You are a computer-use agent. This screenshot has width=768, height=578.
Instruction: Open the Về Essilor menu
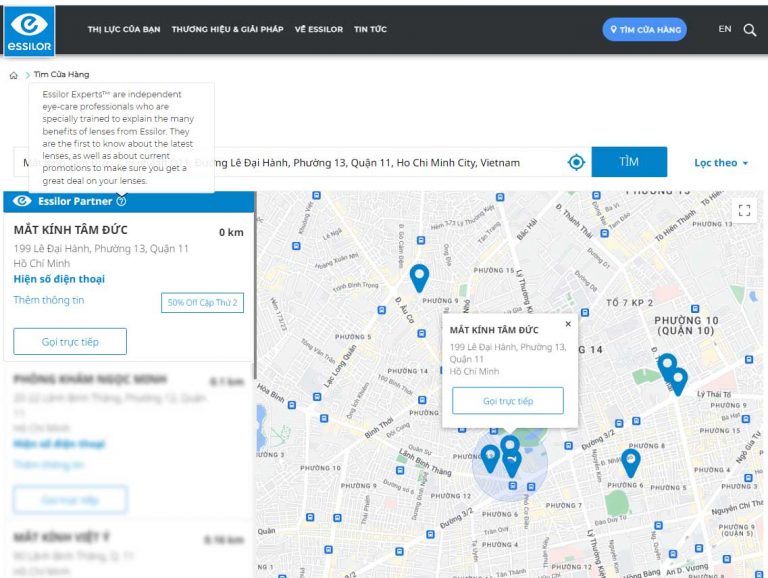pyautogui.click(x=318, y=30)
